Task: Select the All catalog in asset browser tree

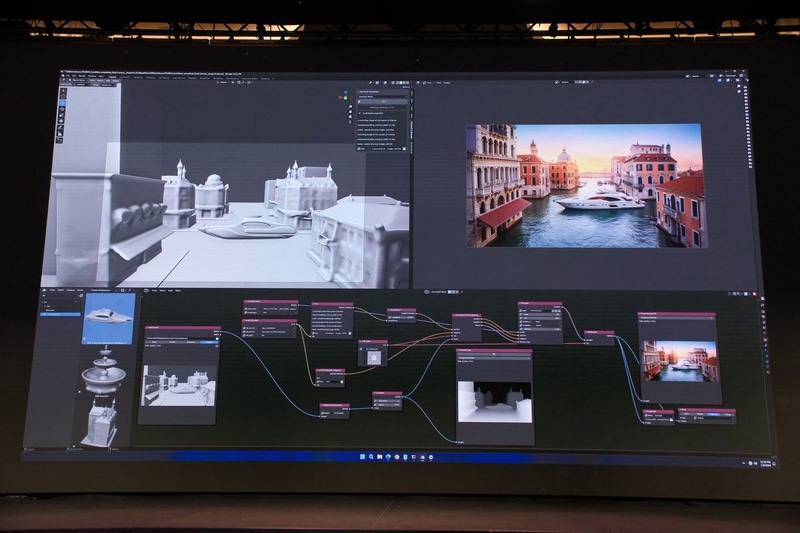Action: tap(47, 302)
